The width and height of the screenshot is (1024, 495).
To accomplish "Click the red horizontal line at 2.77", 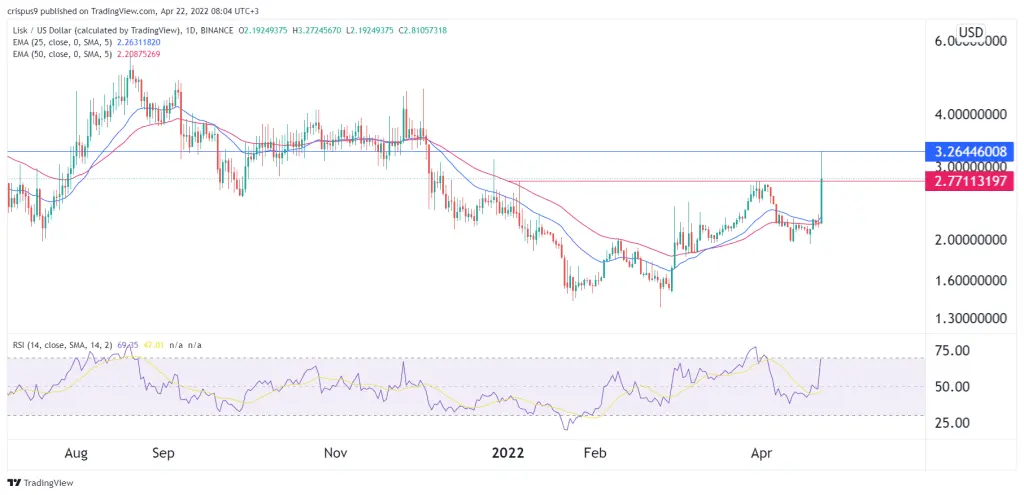I will (x=718, y=181).
